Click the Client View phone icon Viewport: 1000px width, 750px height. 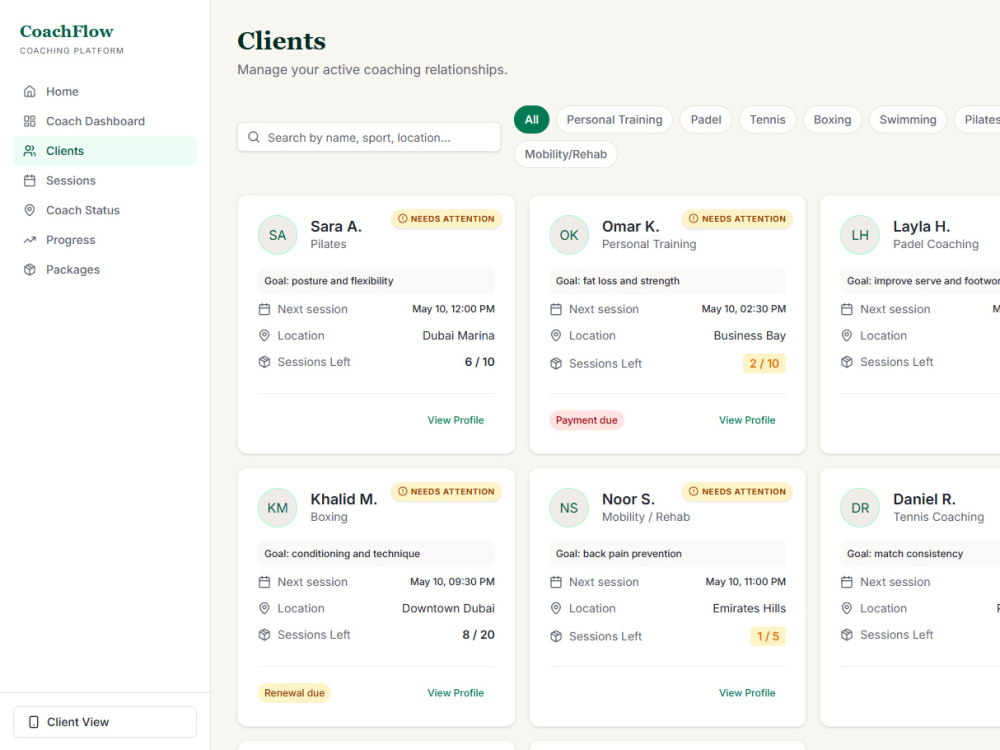(x=34, y=722)
